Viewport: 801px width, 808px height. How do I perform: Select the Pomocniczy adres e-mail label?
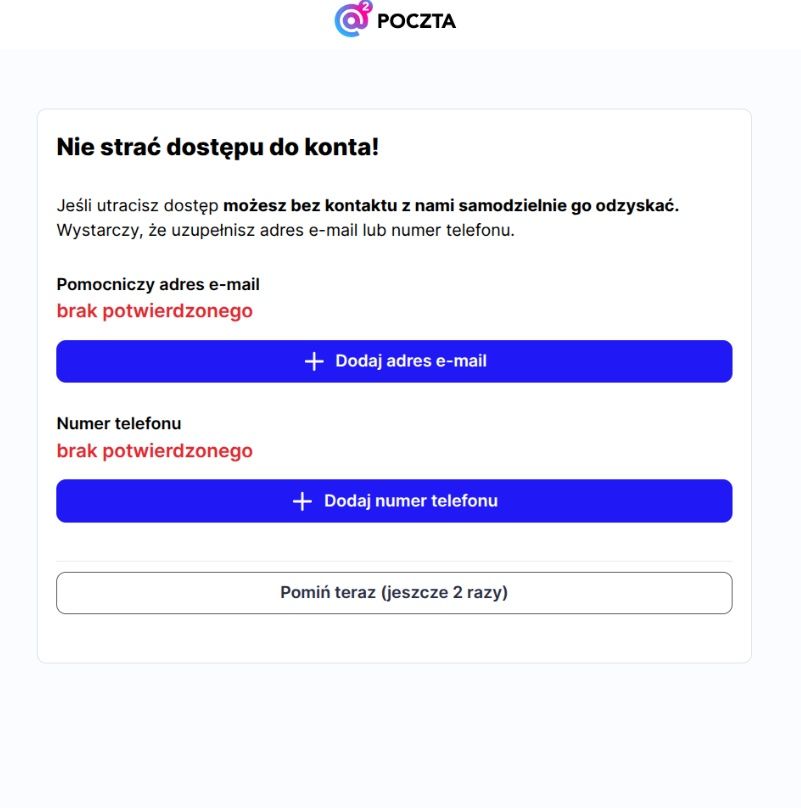158,284
